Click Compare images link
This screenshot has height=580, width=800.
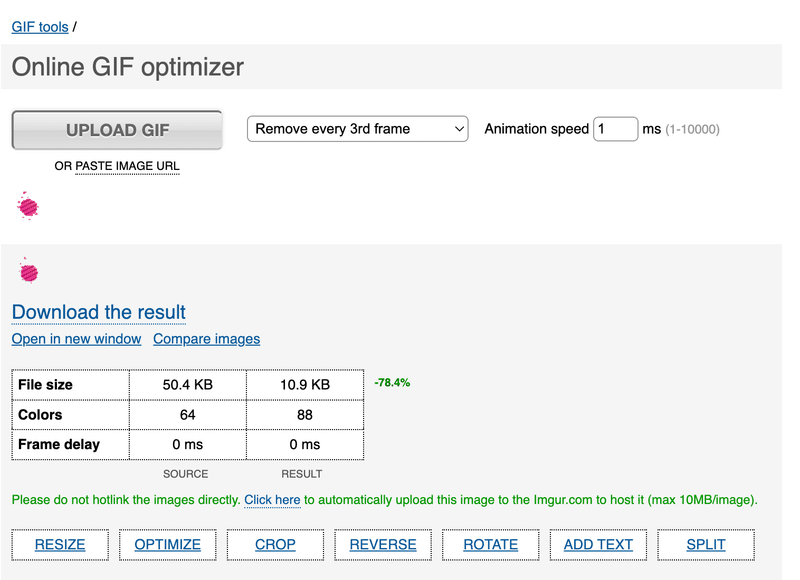(x=207, y=339)
